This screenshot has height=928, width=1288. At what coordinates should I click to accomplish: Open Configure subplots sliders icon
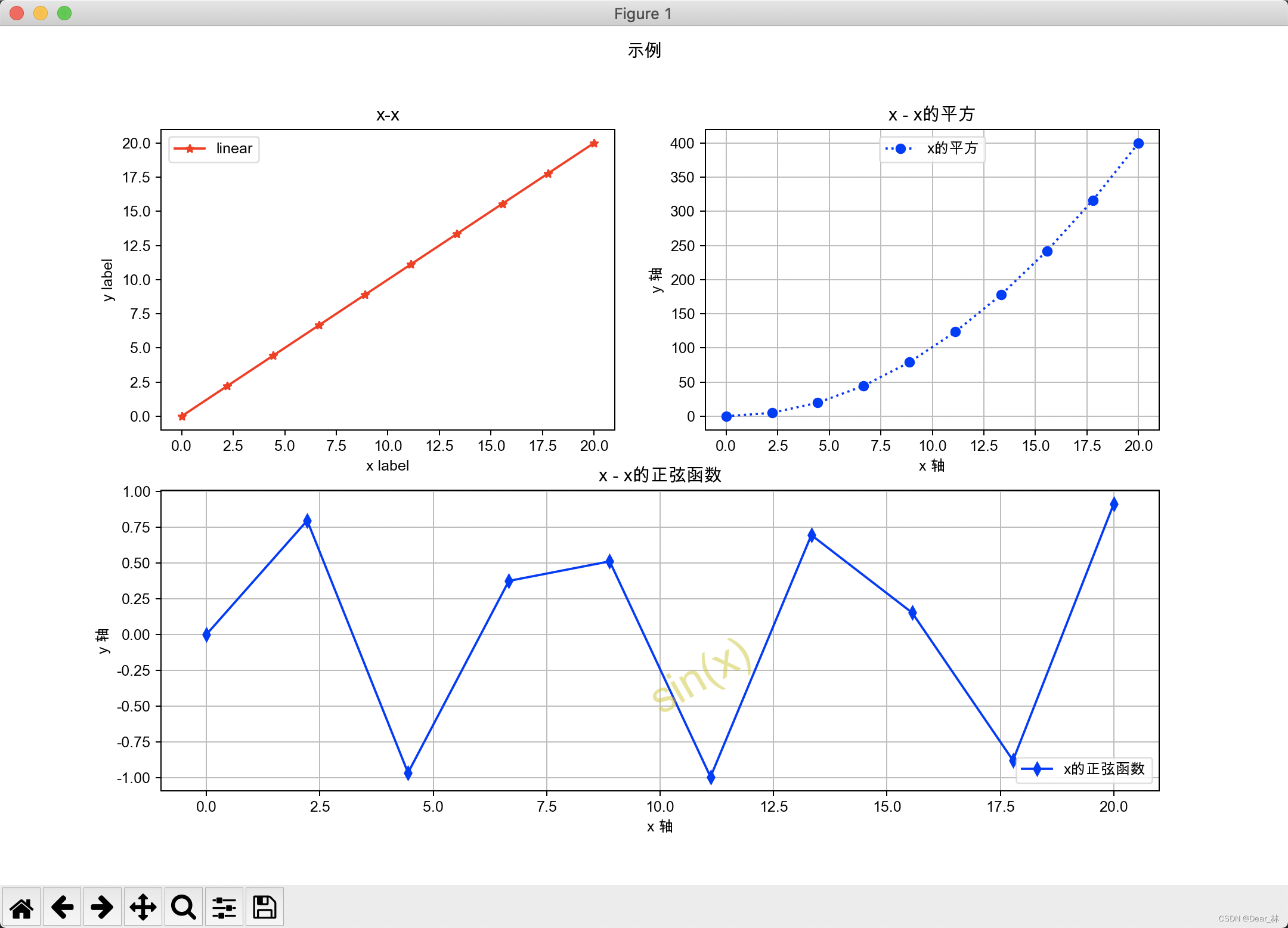tap(224, 907)
